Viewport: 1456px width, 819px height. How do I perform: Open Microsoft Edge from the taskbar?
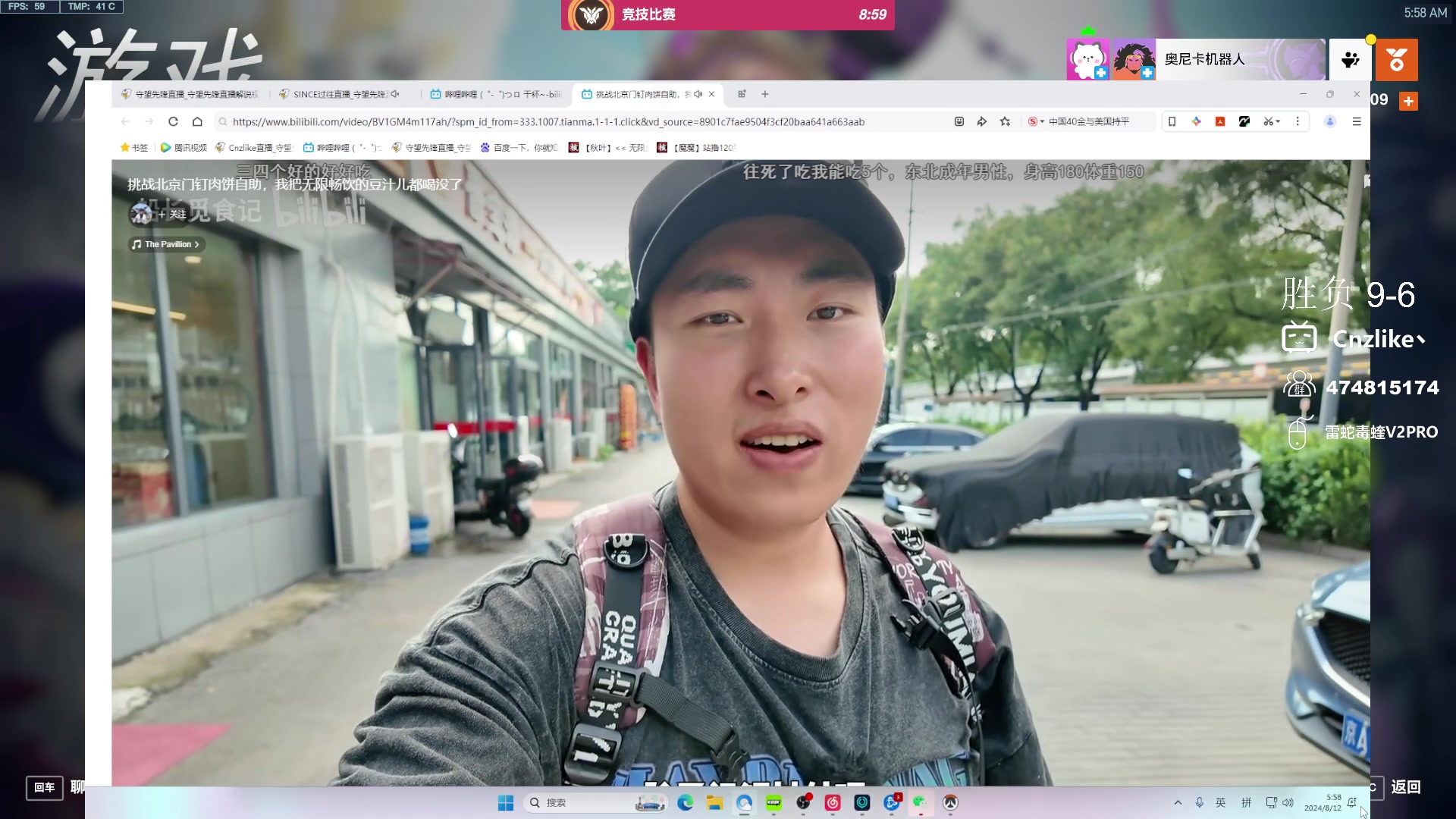pos(686,802)
